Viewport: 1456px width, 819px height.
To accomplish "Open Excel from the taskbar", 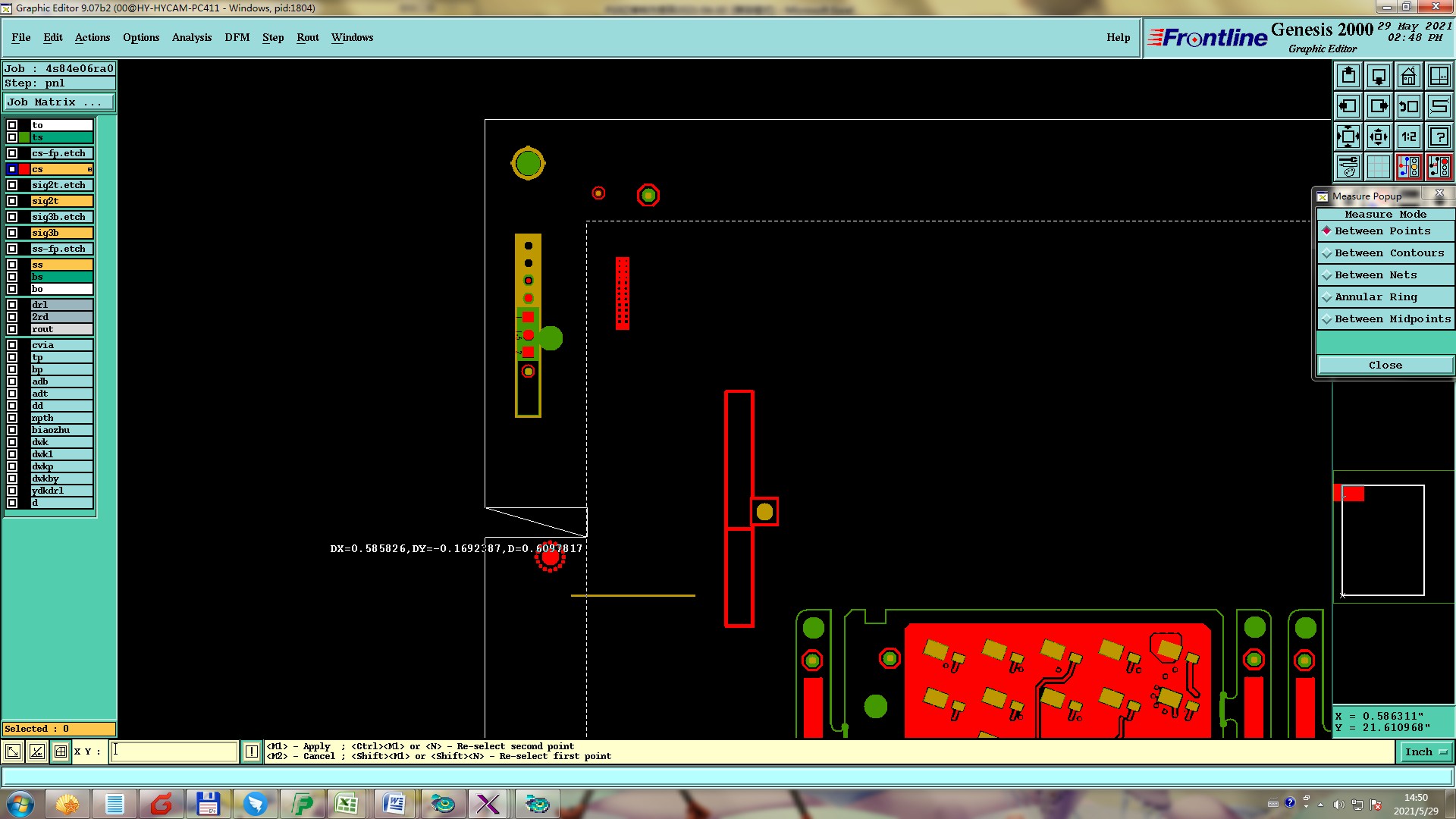I will [x=347, y=804].
